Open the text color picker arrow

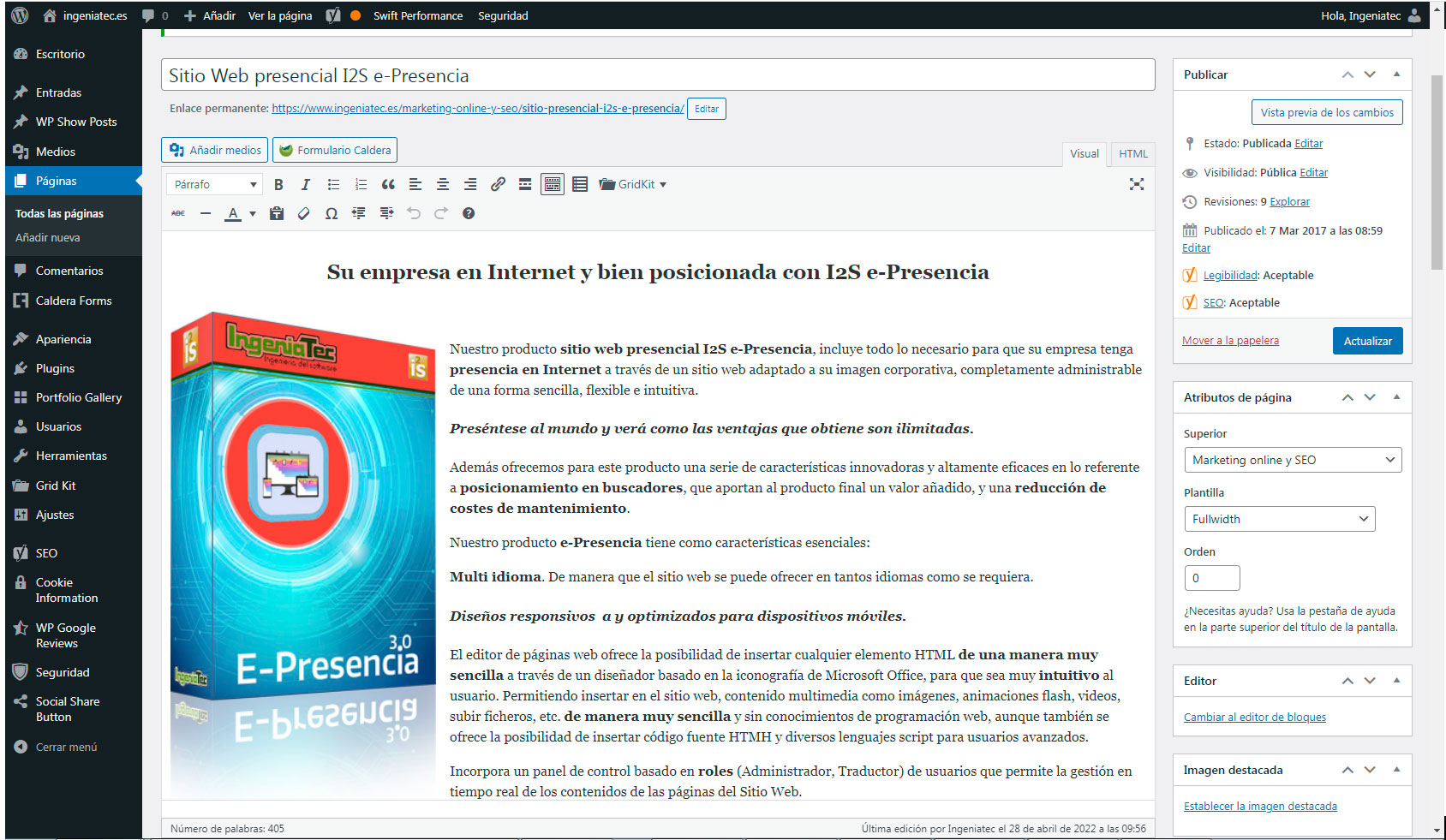pyautogui.click(x=252, y=213)
